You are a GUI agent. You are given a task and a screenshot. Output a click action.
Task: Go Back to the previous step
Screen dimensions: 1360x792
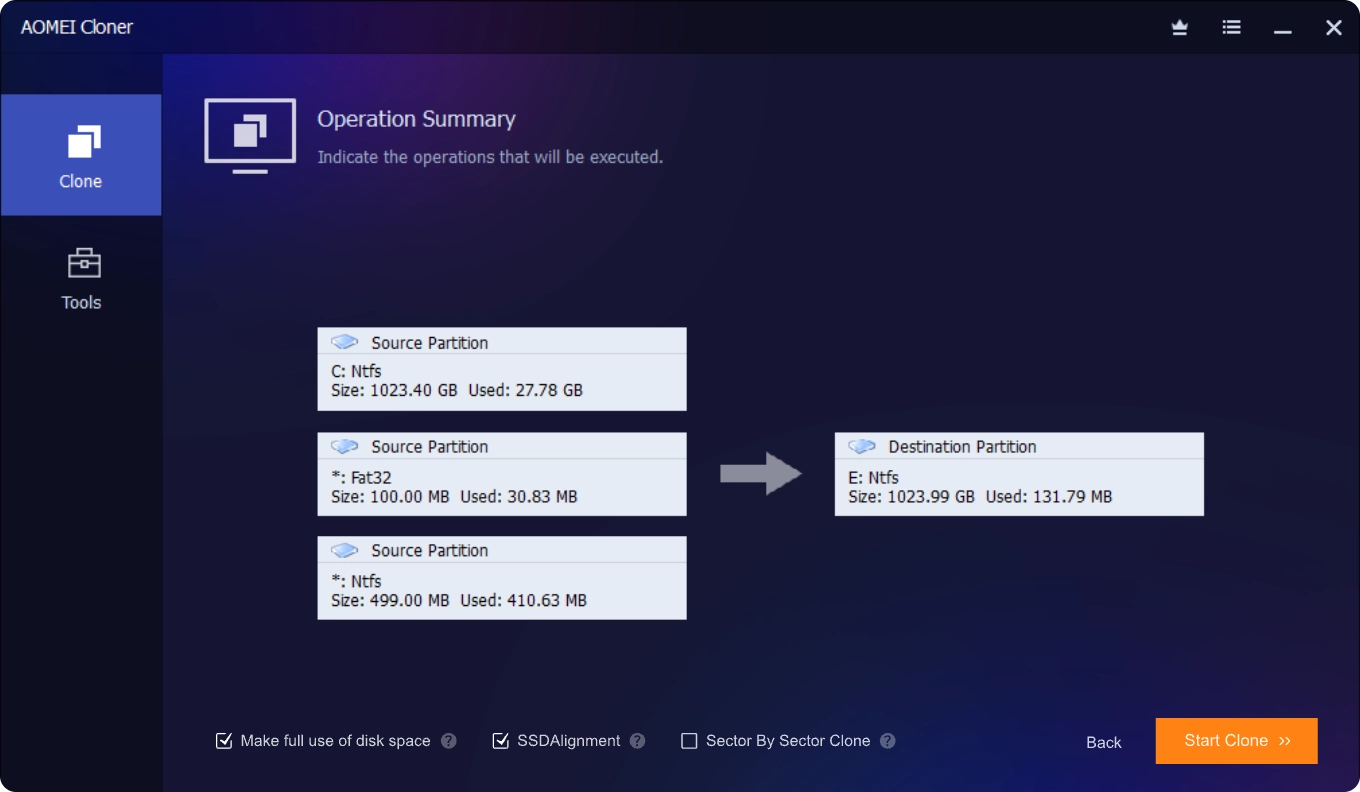[x=1103, y=742]
